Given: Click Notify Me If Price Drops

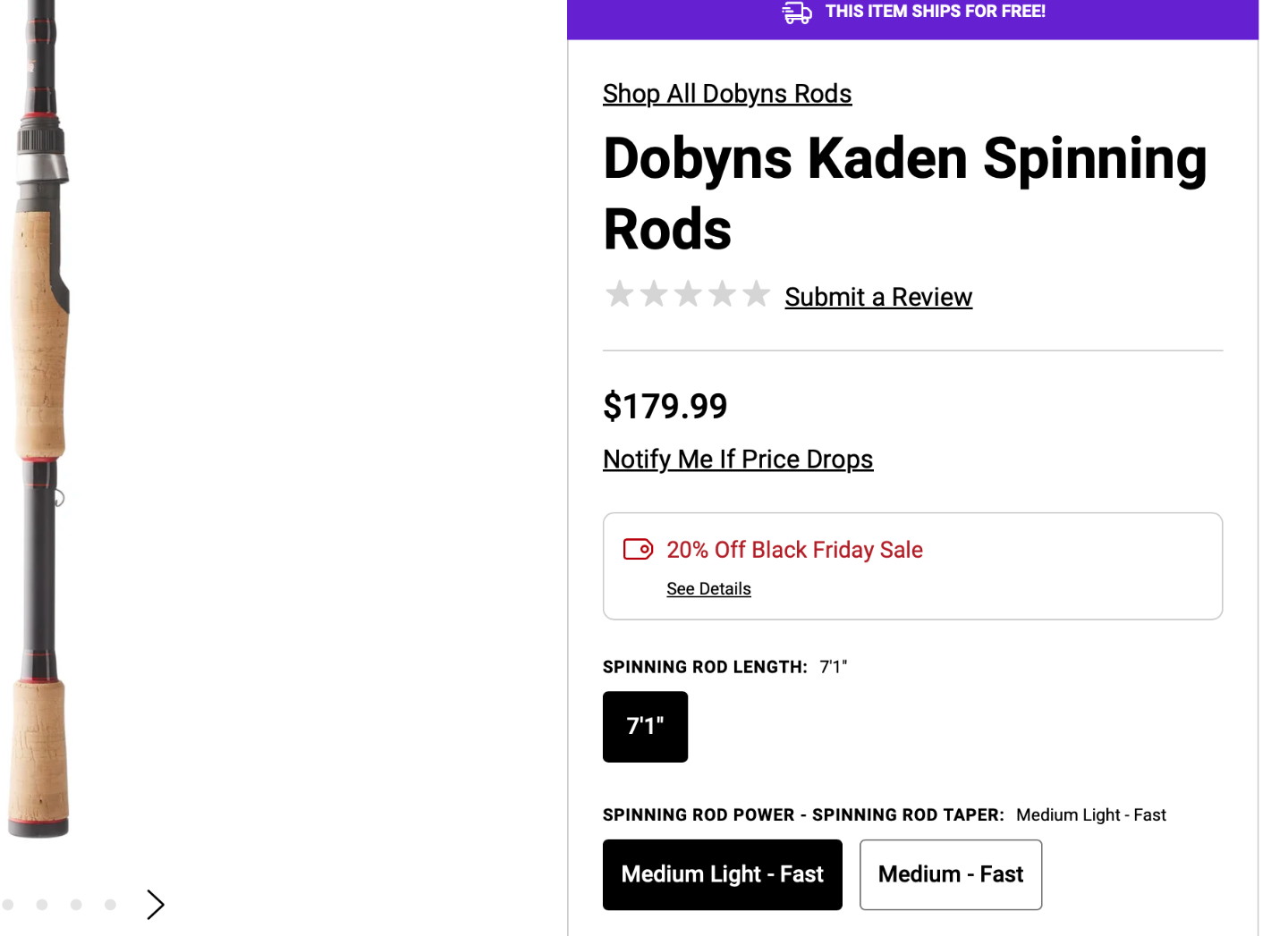Looking at the screenshot, I should [737, 460].
